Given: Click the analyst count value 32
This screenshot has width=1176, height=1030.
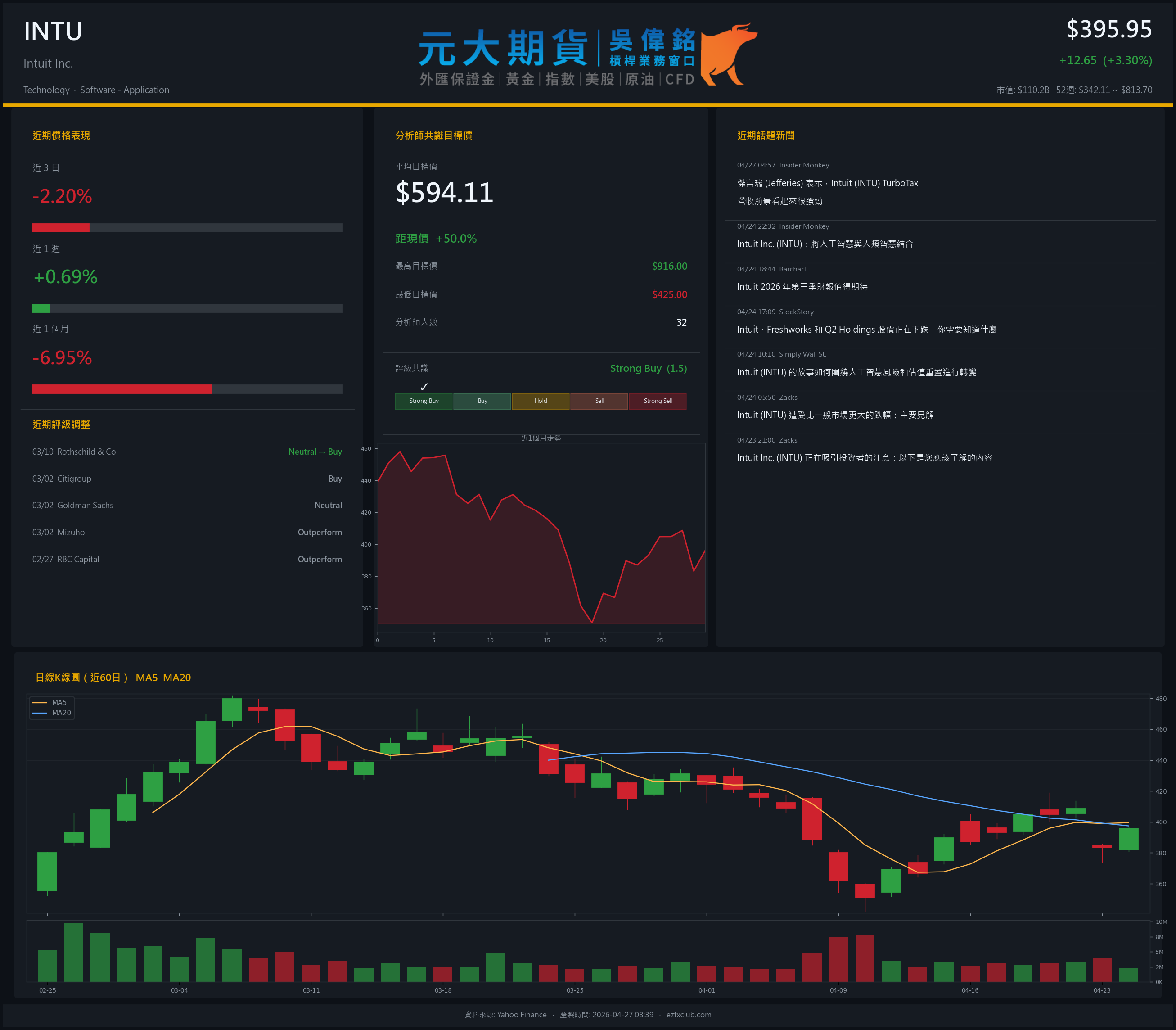Looking at the screenshot, I should coord(681,322).
